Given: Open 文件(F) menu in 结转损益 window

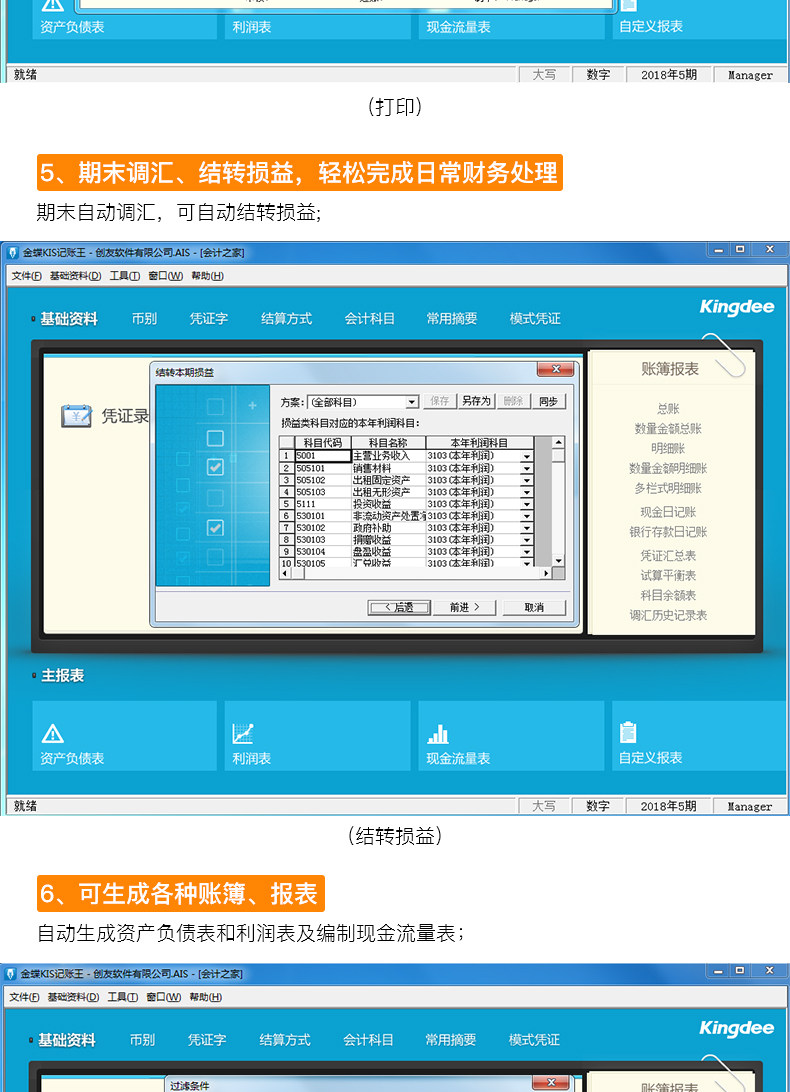Looking at the screenshot, I should point(26,276).
